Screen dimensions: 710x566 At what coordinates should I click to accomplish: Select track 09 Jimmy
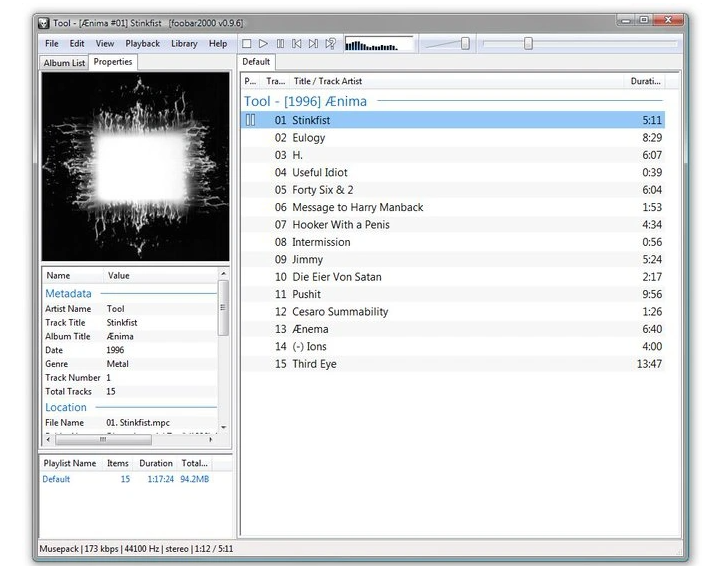coord(453,259)
